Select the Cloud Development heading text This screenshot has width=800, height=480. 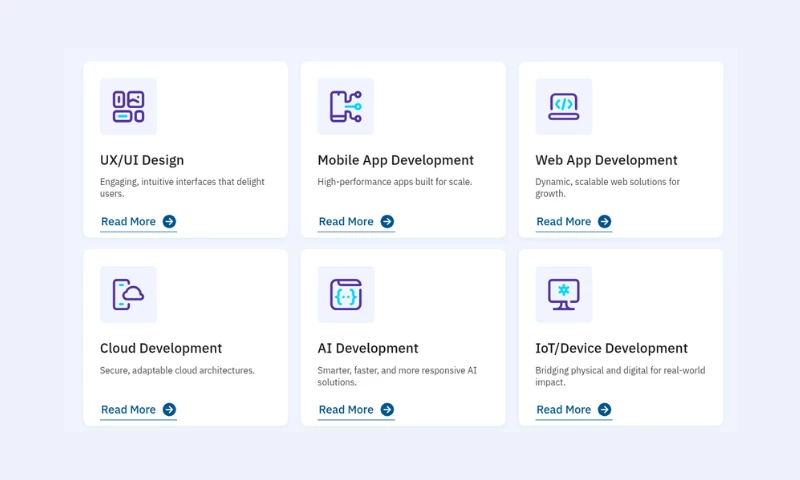(161, 348)
